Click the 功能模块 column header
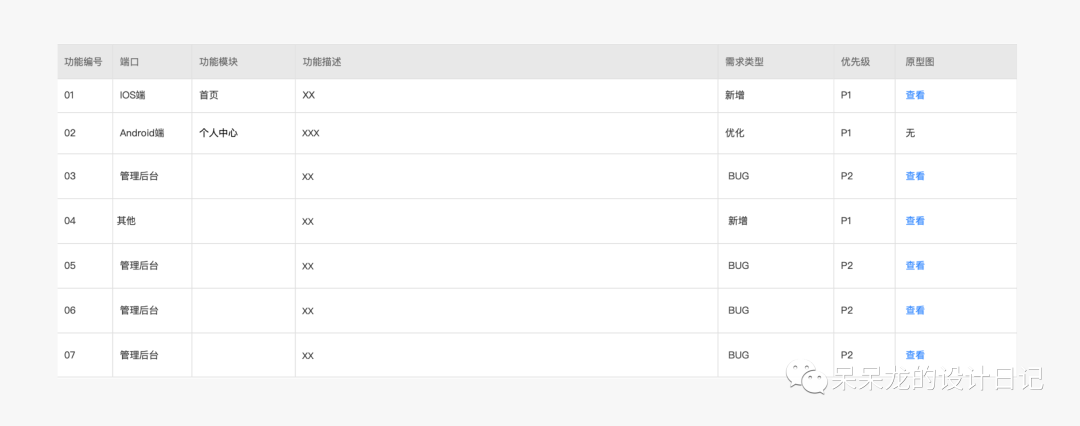This screenshot has height=426, width=1080. point(218,62)
